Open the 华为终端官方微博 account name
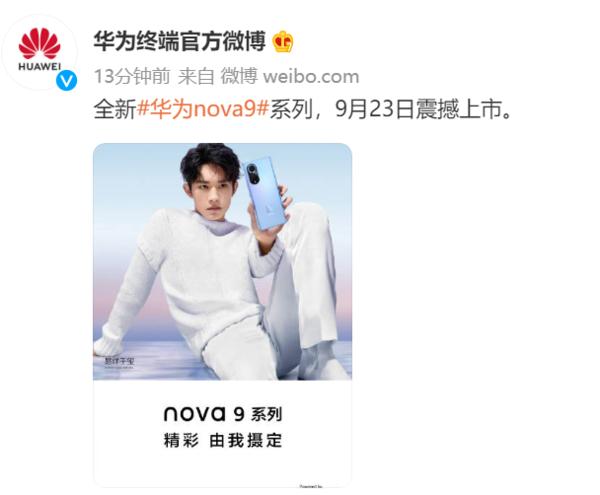 179,41
